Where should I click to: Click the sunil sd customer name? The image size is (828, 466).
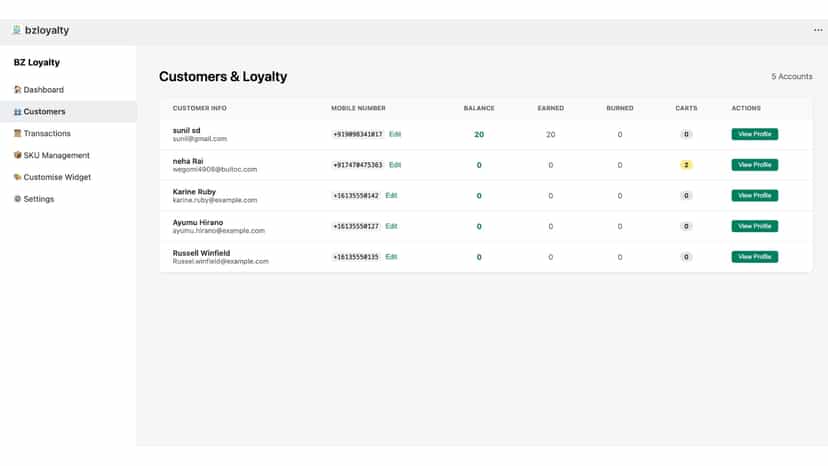(186, 131)
